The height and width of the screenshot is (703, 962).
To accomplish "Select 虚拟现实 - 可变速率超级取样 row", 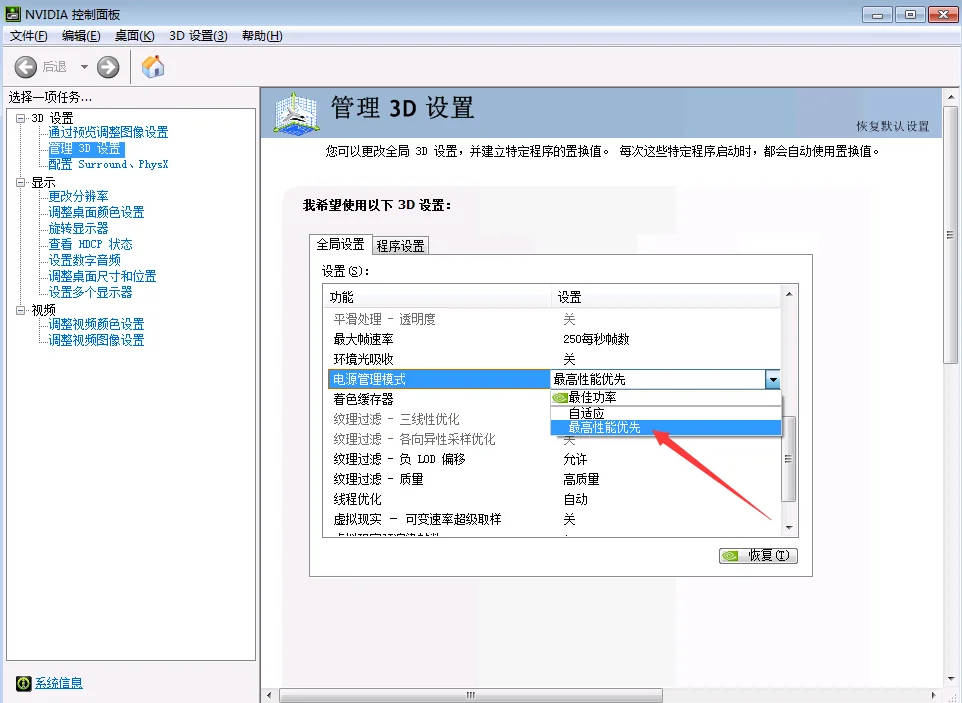I will (x=554, y=520).
